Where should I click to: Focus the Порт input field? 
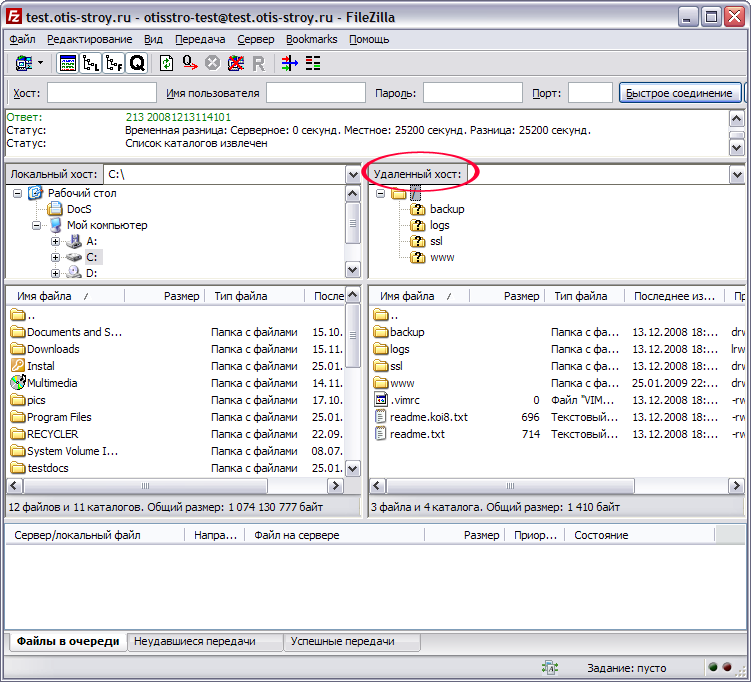(x=590, y=93)
